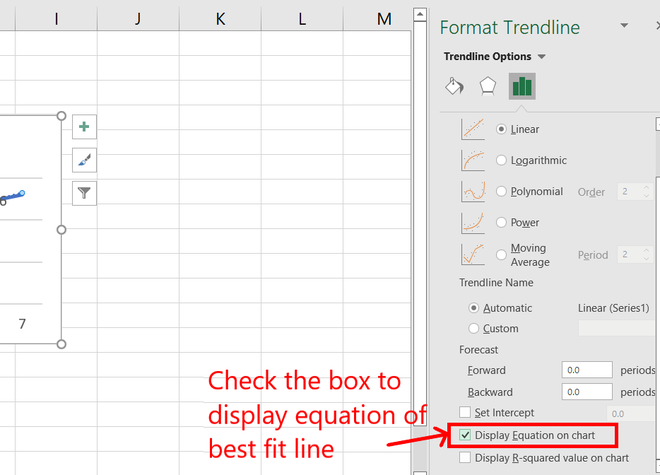Click the Forecast section label
The height and width of the screenshot is (475, 660).
479,350
